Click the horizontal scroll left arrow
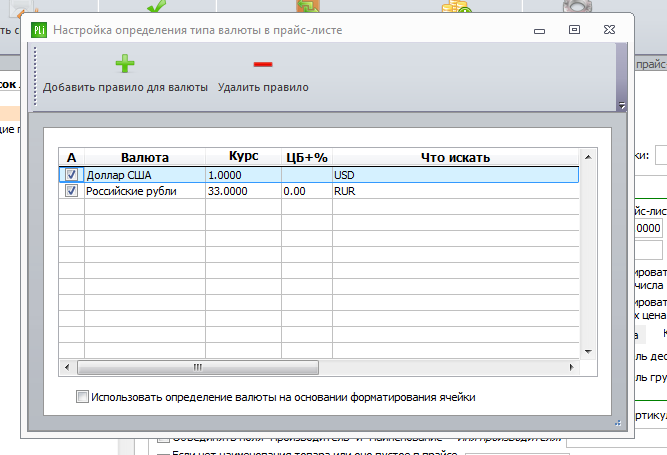 (x=67, y=367)
